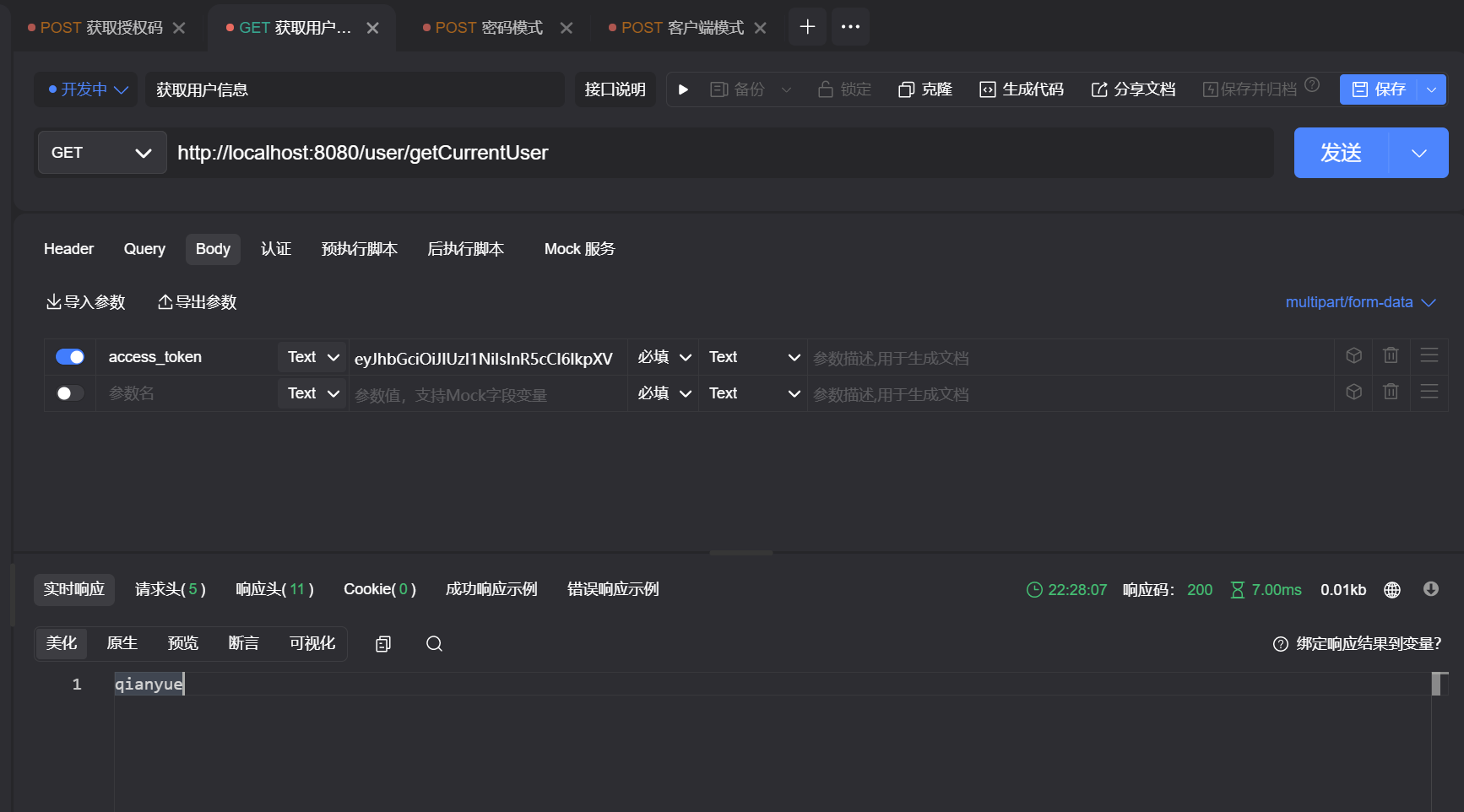Add a new request tab with plus icon

coord(807,27)
